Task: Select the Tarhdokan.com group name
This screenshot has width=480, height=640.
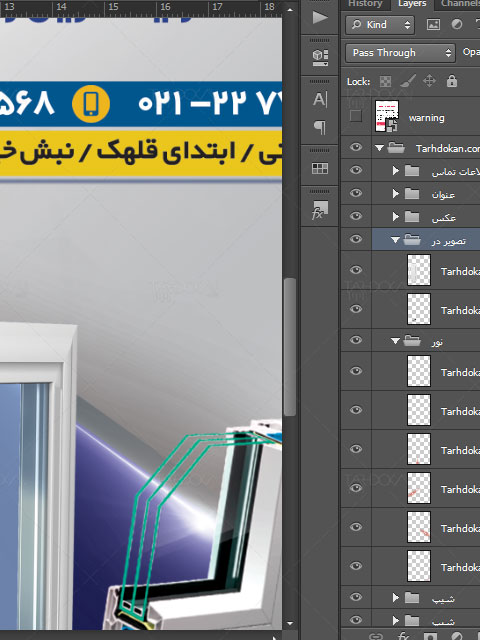Action: tap(448, 148)
